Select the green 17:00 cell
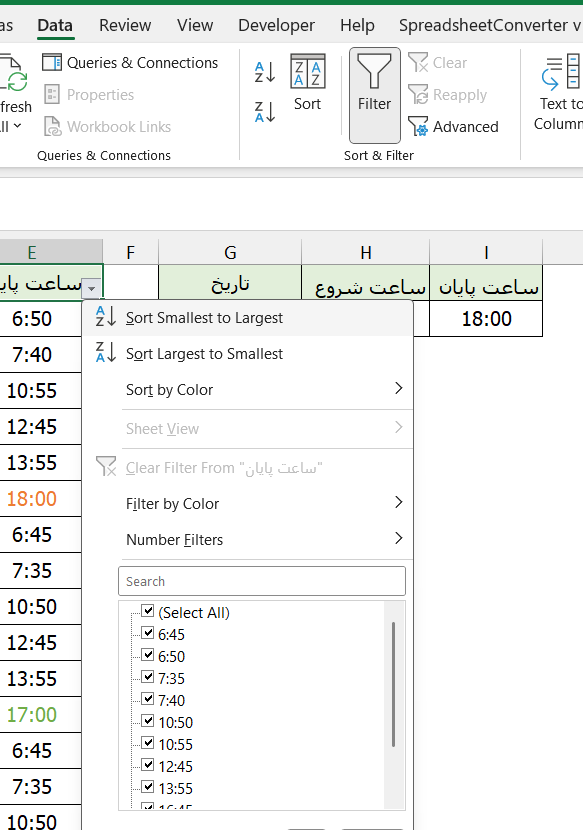The height and width of the screenshot is (830, 583). pos(40,715)
